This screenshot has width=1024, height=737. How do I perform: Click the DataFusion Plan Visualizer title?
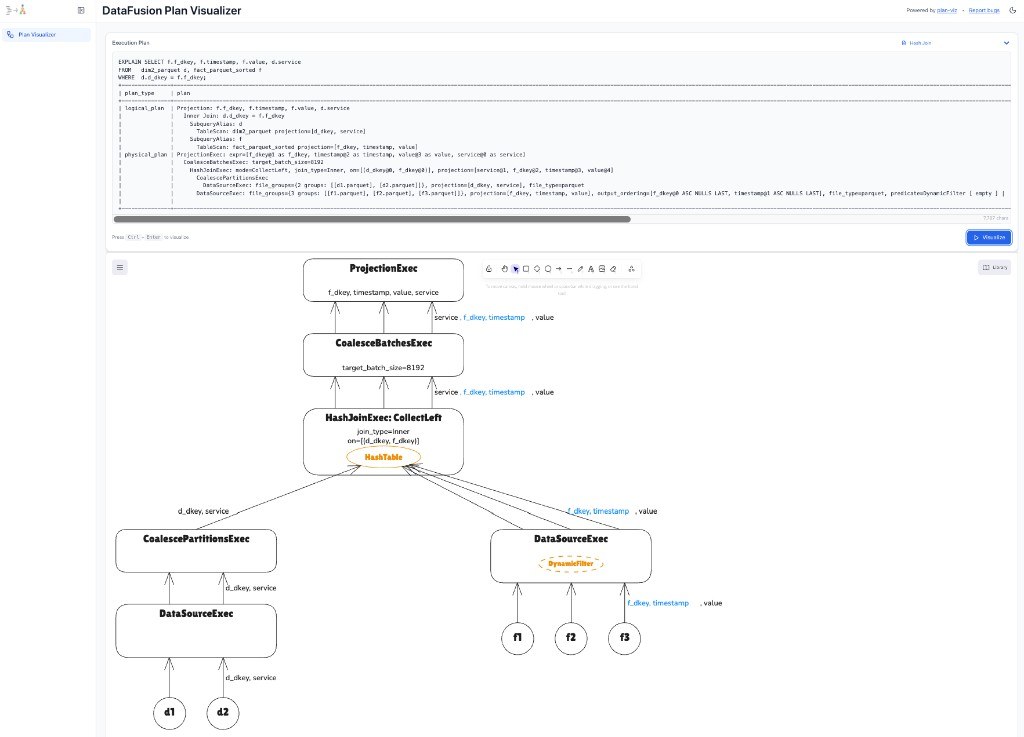tap(172, 10)
